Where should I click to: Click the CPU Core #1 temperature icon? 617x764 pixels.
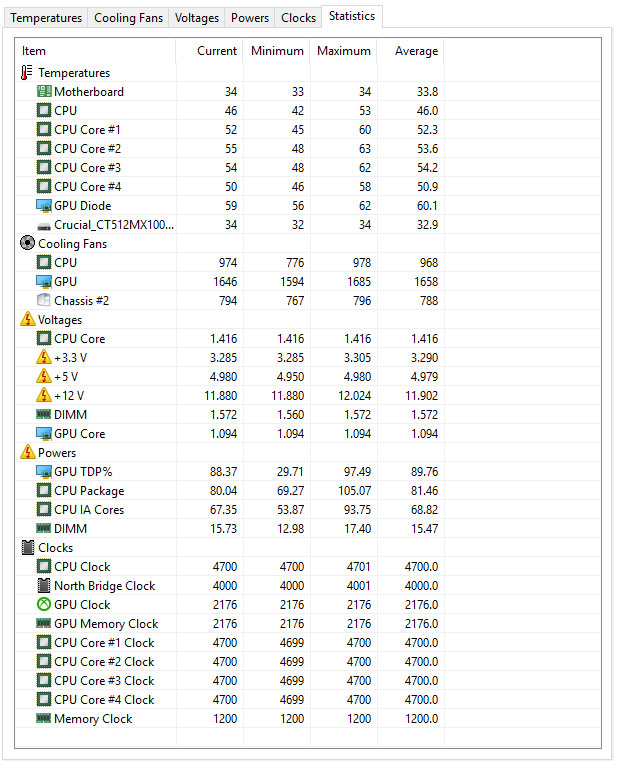(44, 130)
